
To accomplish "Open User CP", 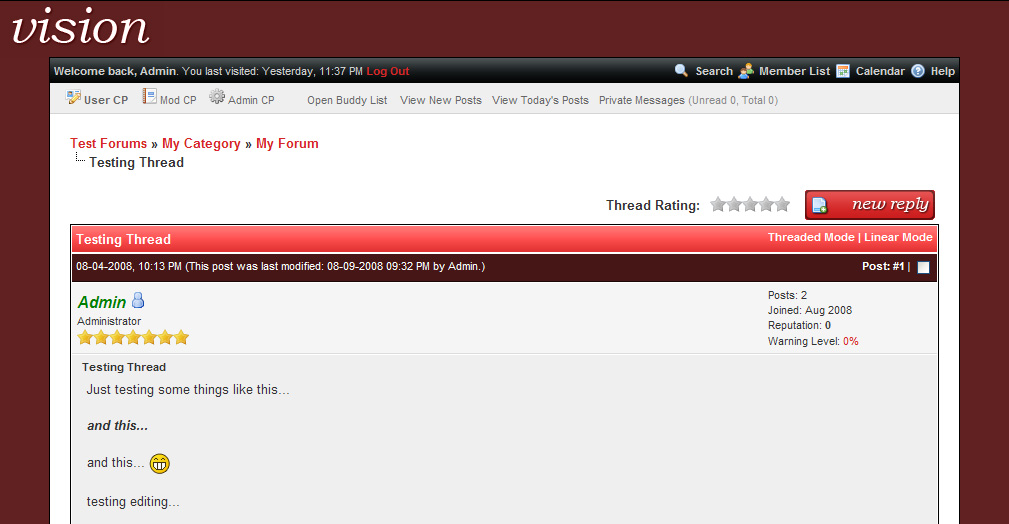I will [x=106, y=100].
